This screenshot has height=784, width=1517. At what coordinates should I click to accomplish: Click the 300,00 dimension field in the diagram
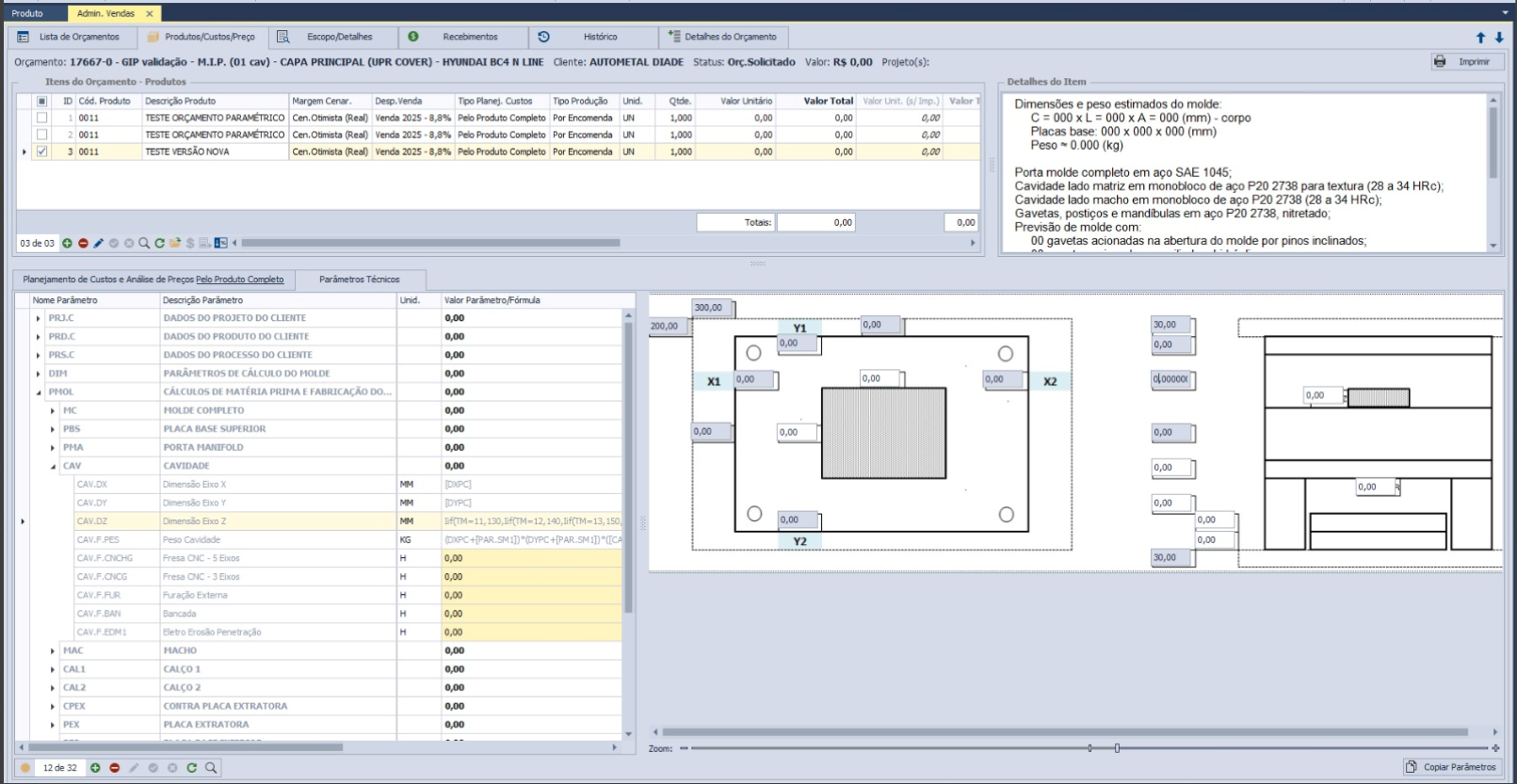pyautogui.click(x=713, y=308)
